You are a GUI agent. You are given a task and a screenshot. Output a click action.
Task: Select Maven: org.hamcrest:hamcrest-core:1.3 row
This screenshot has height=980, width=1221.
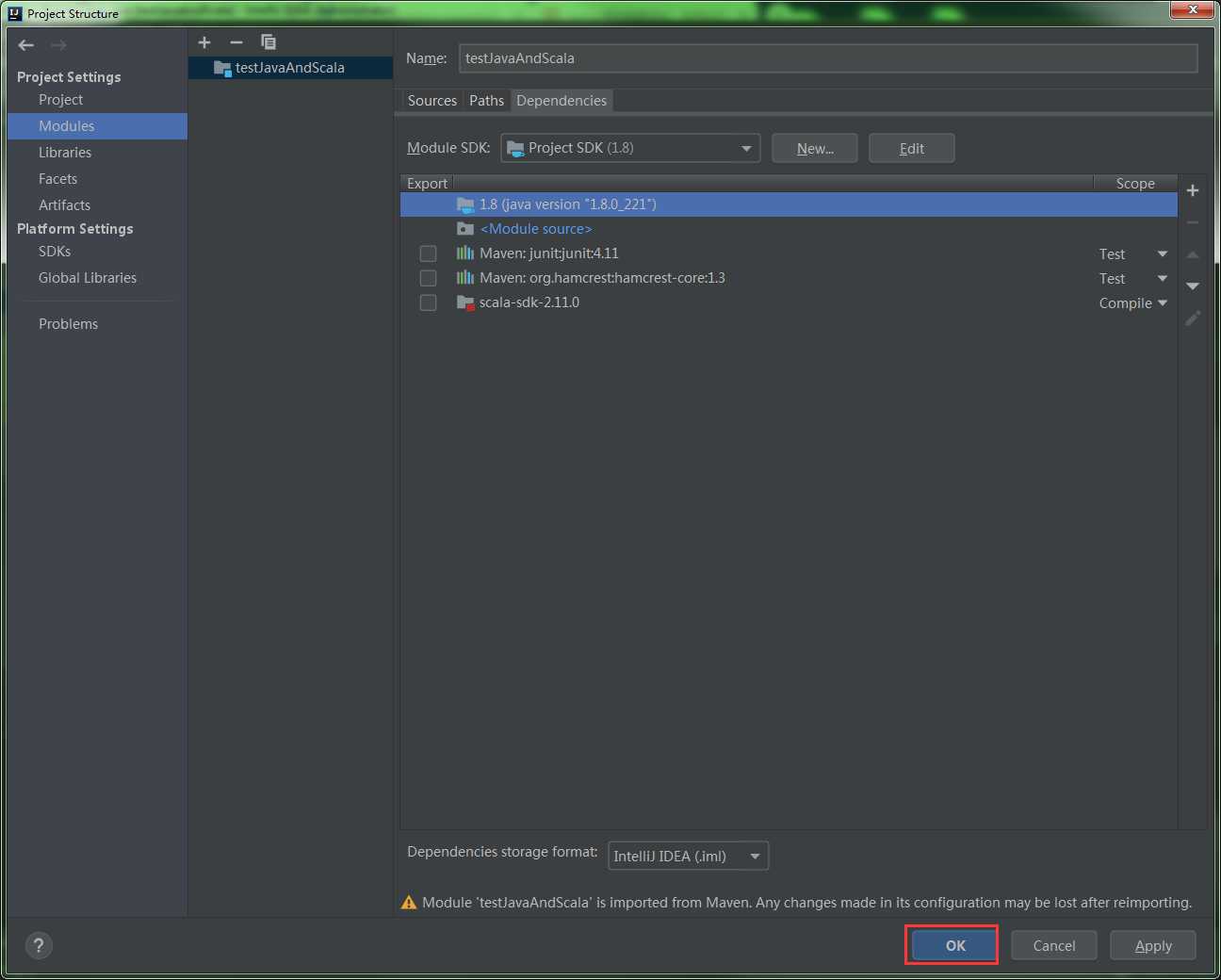tap(789, 278)
